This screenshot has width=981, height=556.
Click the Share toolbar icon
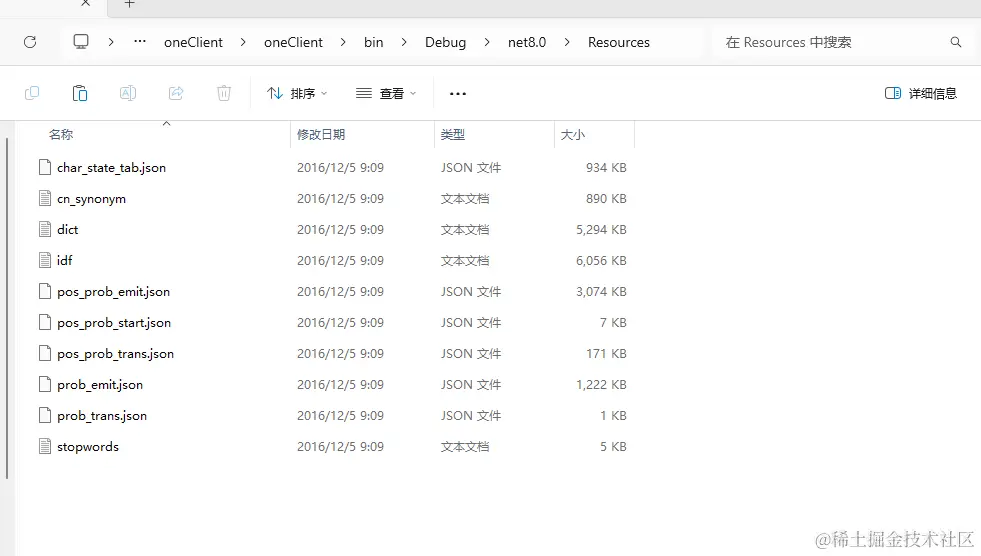176,93
